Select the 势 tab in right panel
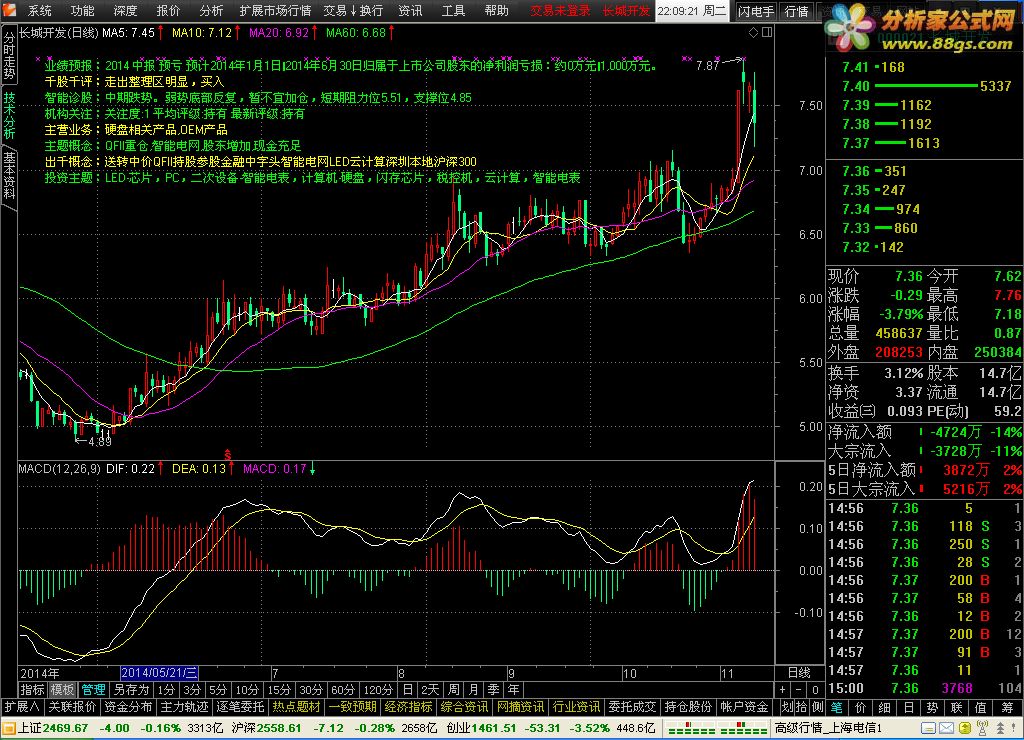This screenshot has height=740, width=1024. [x=933, y=707]
